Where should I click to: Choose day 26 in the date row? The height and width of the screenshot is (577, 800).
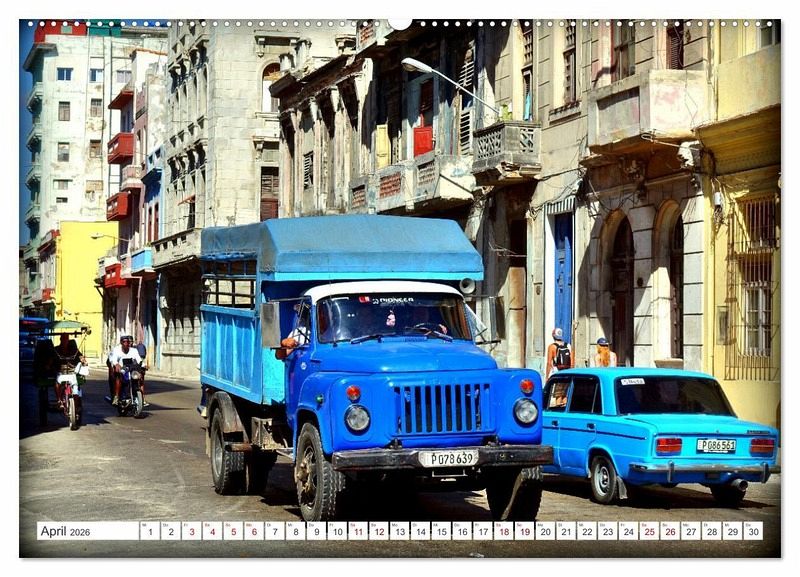pos(669,531)
